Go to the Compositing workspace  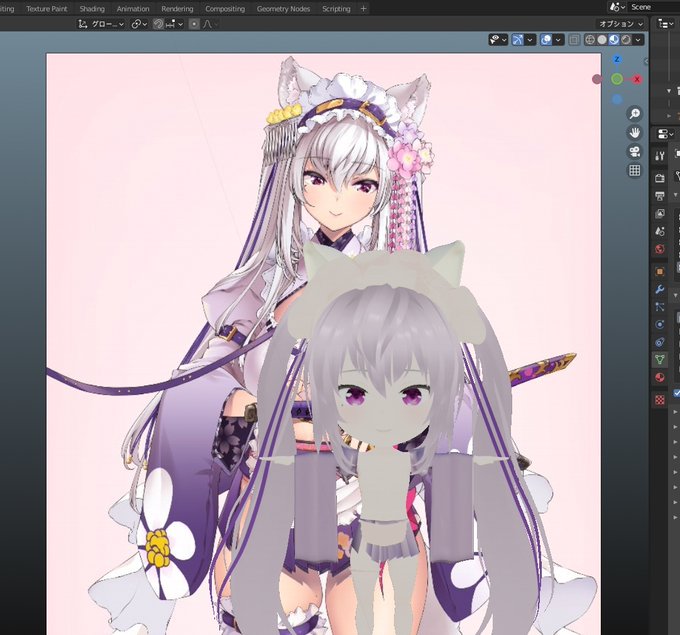click(x=225, y=8)
